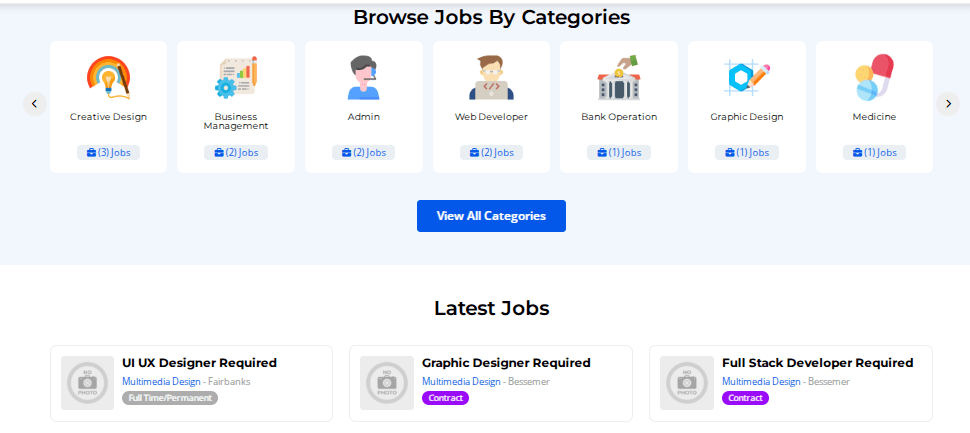Click the Contract tag on Graphic Designer job
The image size is (970, 433).
(445, 398)
